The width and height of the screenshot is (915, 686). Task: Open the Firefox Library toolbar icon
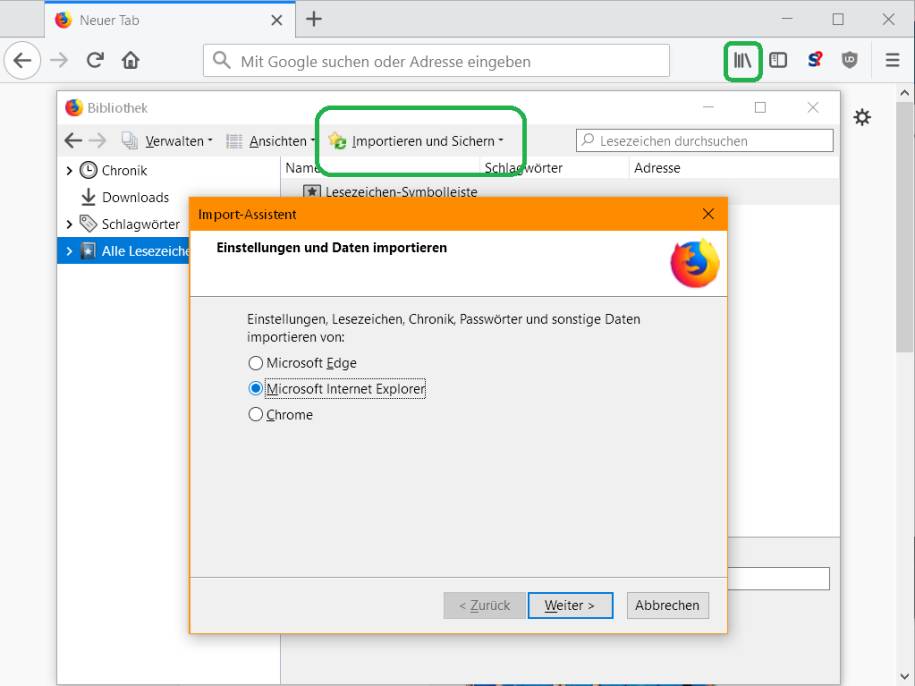[x=742, y=60]
